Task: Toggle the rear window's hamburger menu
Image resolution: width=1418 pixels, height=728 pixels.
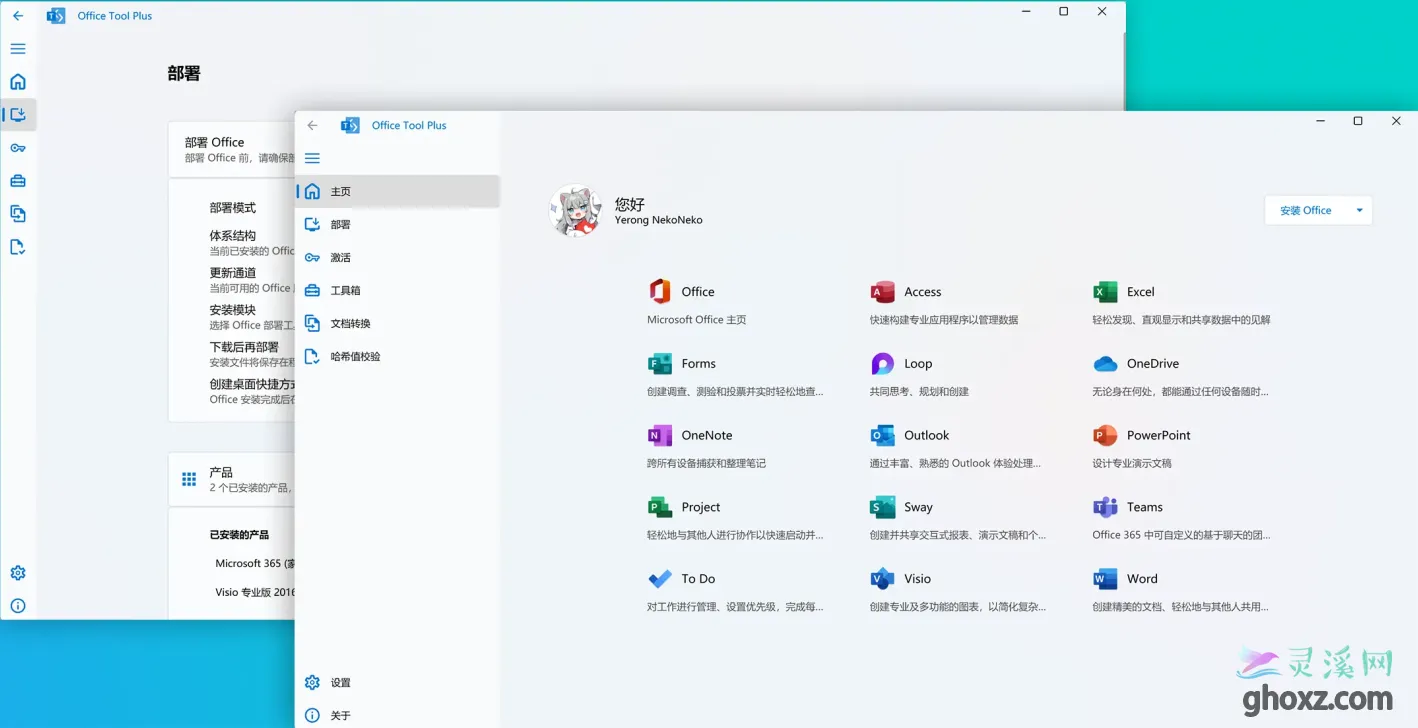Action: coord(18,49)
